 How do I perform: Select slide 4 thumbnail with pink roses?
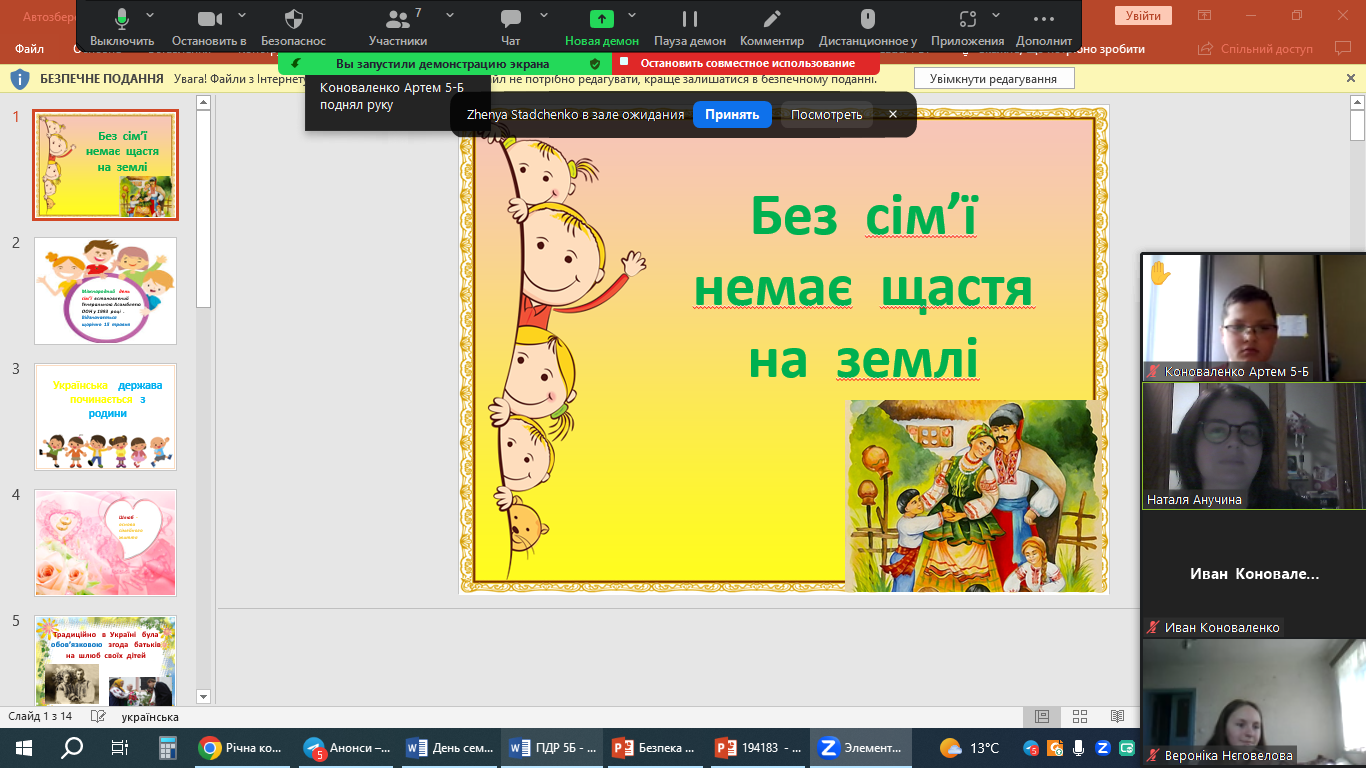pos(106,543)
